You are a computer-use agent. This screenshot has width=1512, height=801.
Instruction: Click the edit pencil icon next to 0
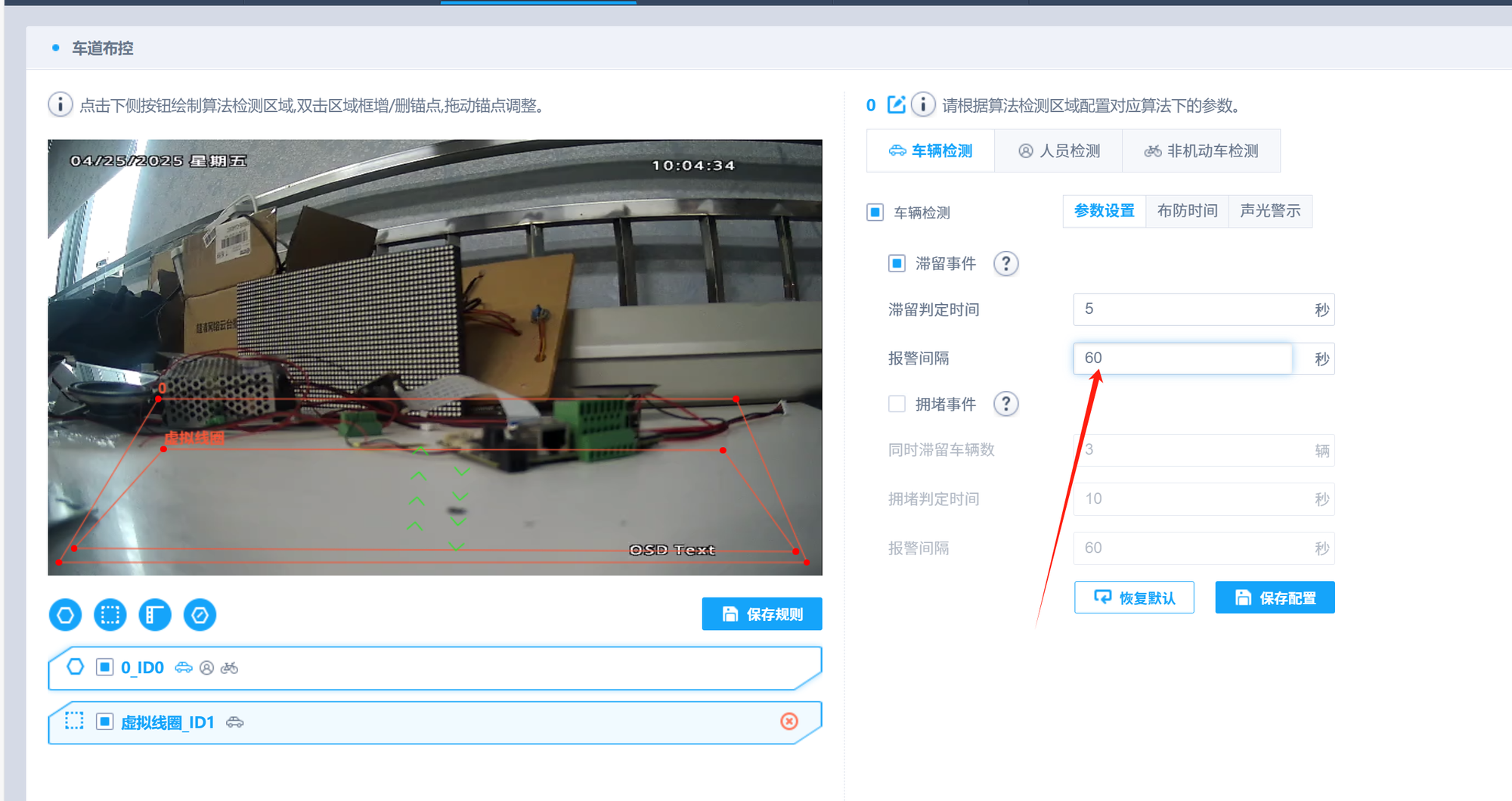896,104
